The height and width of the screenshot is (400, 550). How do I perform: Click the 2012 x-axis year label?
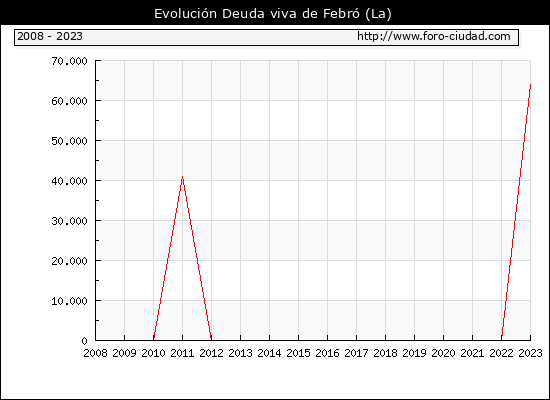click(x=212, y=353)
